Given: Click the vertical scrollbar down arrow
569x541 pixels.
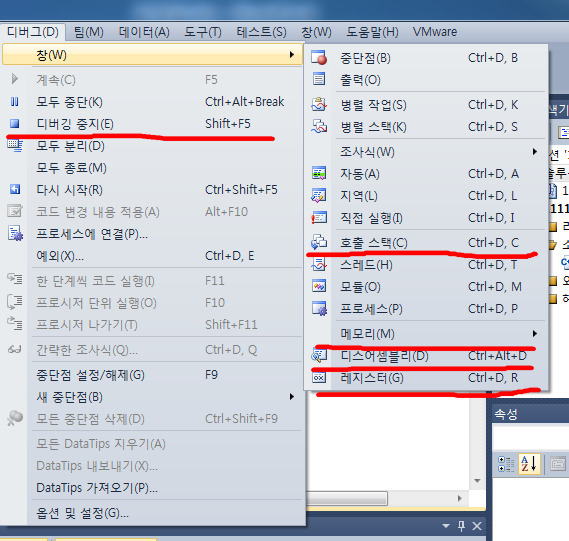Looking at the screenshot, I should [477, 481].
